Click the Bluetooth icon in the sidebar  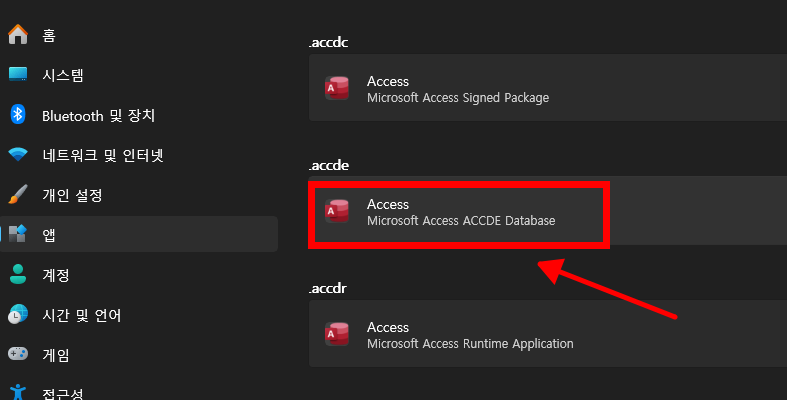tap(18, 115)
